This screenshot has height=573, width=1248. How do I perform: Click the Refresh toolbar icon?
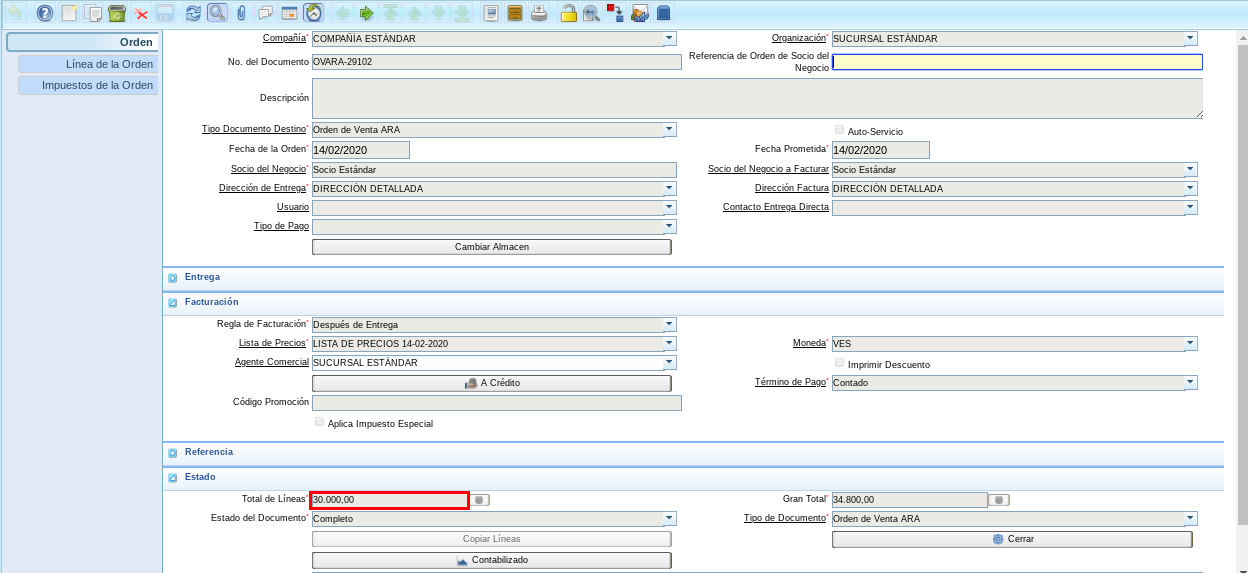click(x=193, y=13)
